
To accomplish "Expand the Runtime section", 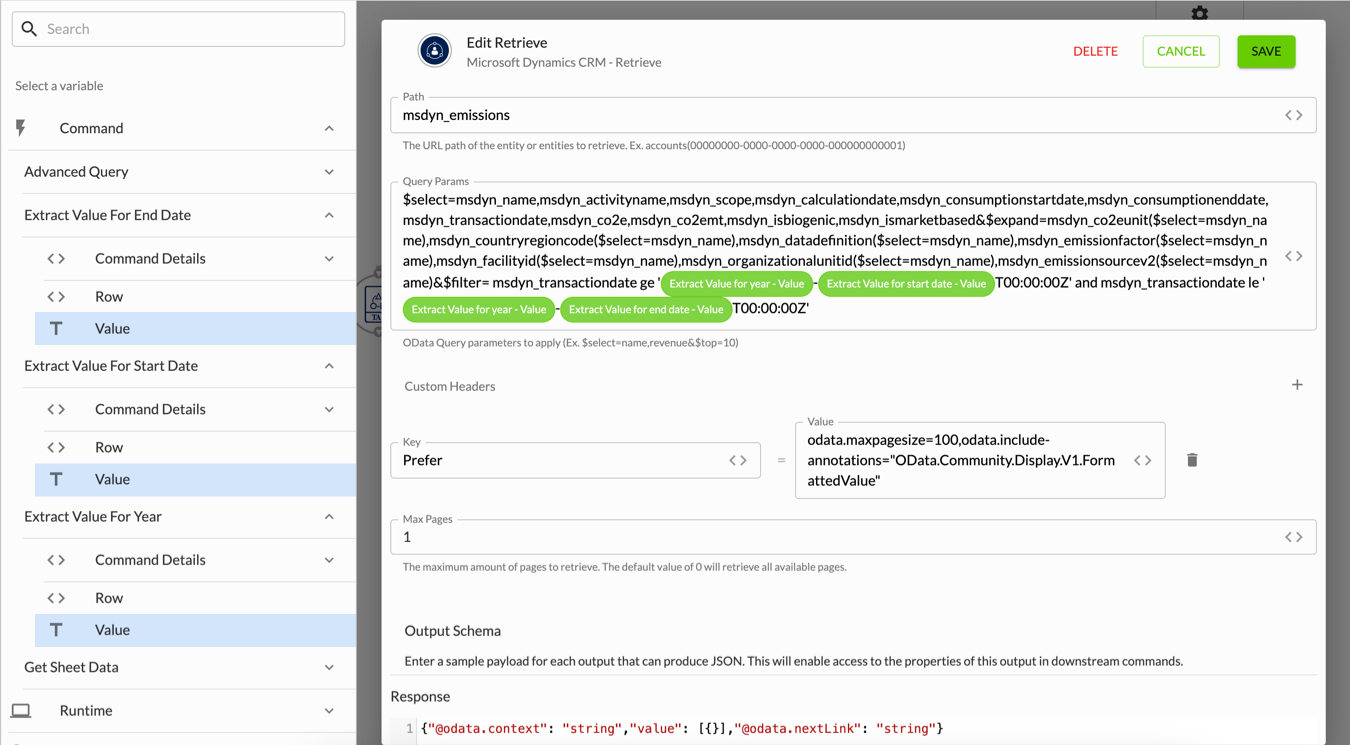I will coord(329,711).
